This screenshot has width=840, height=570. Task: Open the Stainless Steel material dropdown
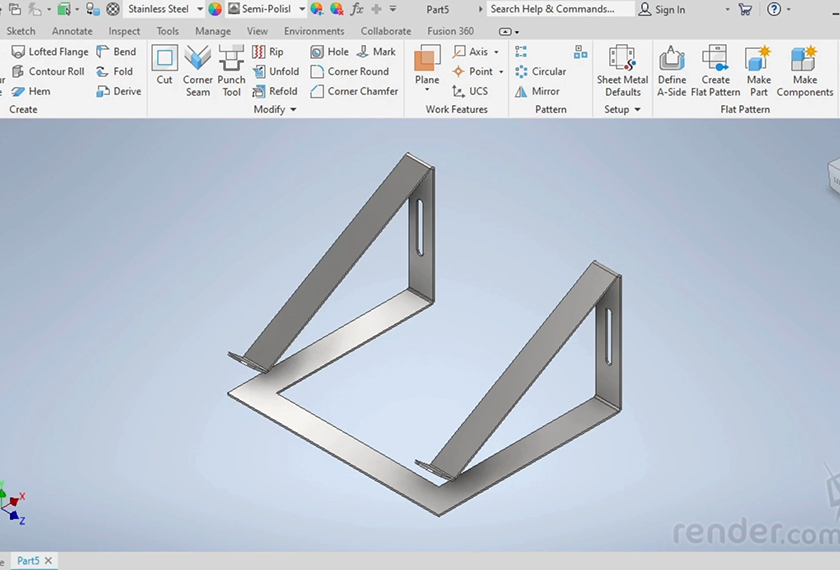200,9
